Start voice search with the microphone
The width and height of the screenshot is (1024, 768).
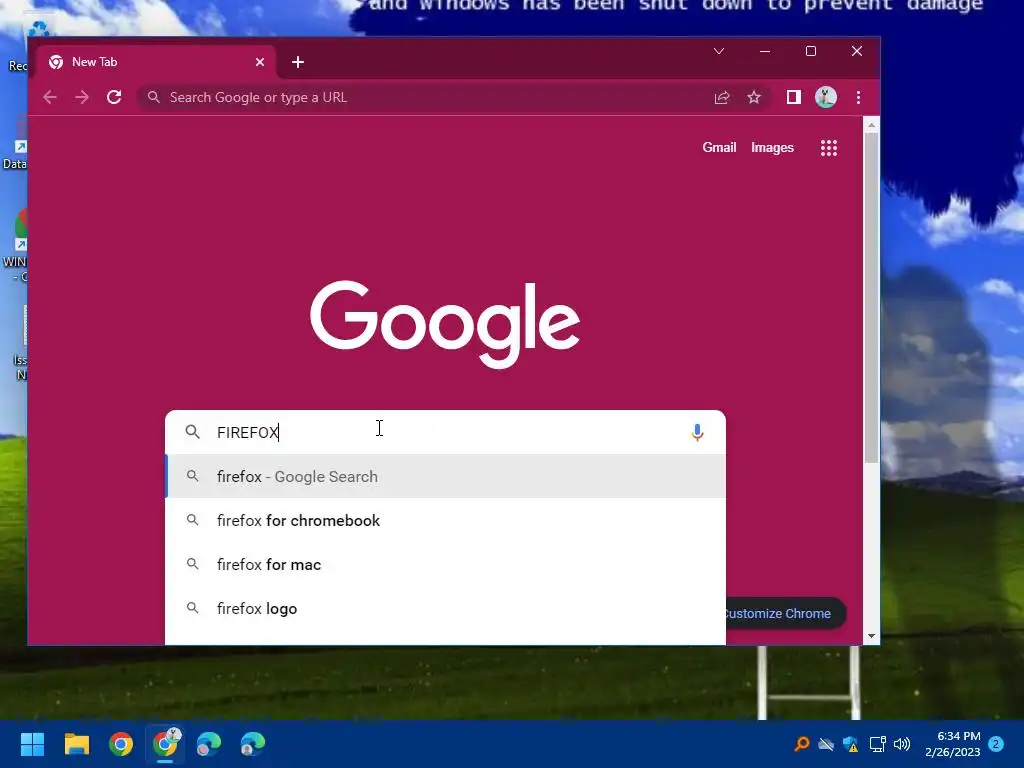(x=697, y=432)
